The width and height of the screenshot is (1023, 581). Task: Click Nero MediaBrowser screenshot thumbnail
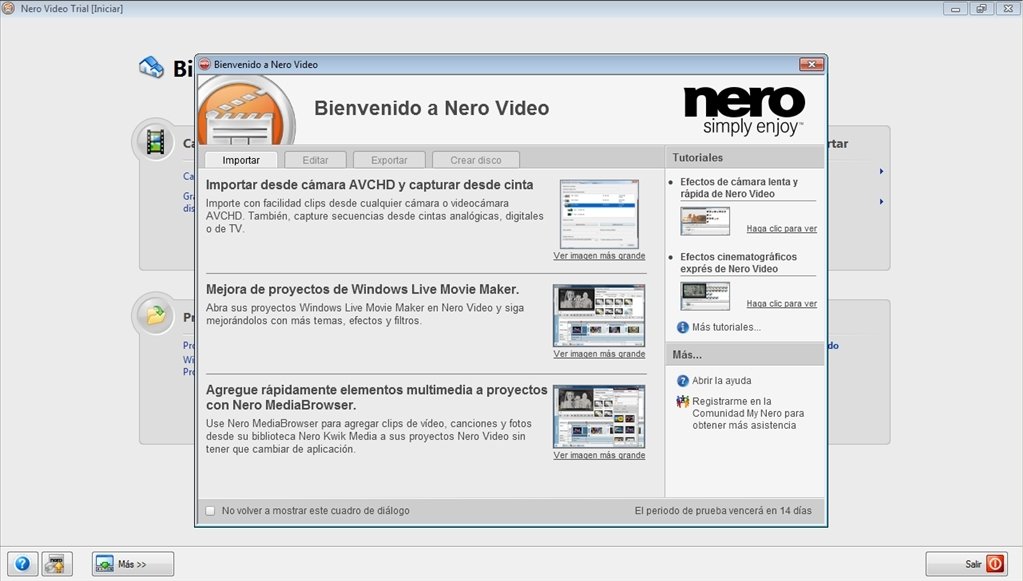coord(599,417)
